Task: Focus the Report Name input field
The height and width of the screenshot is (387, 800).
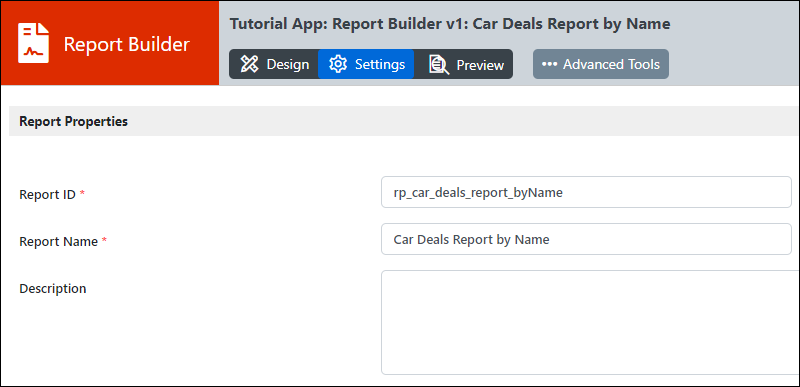Action: (586, 239)
